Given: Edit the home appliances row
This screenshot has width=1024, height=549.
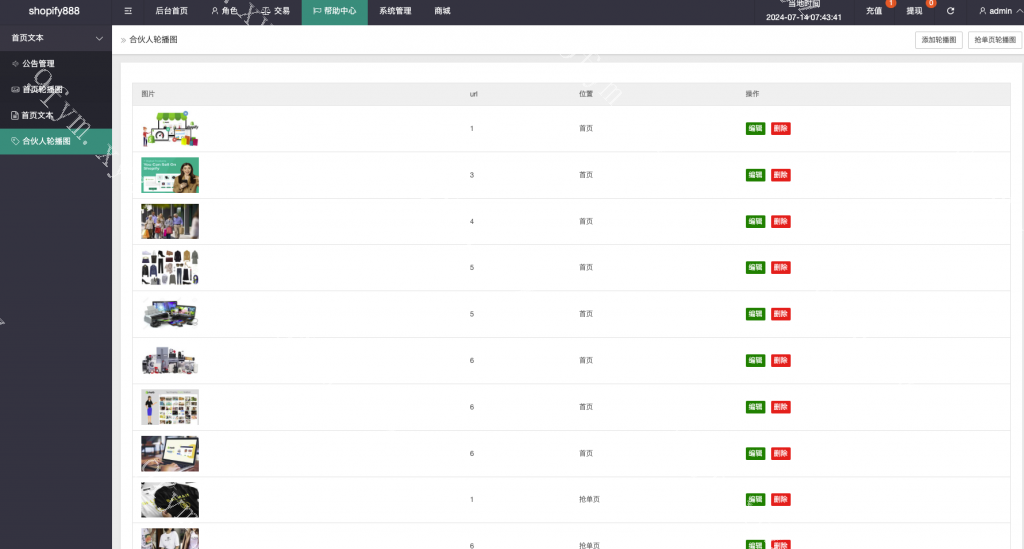Looking at the screenshot, I should [755, 360].
